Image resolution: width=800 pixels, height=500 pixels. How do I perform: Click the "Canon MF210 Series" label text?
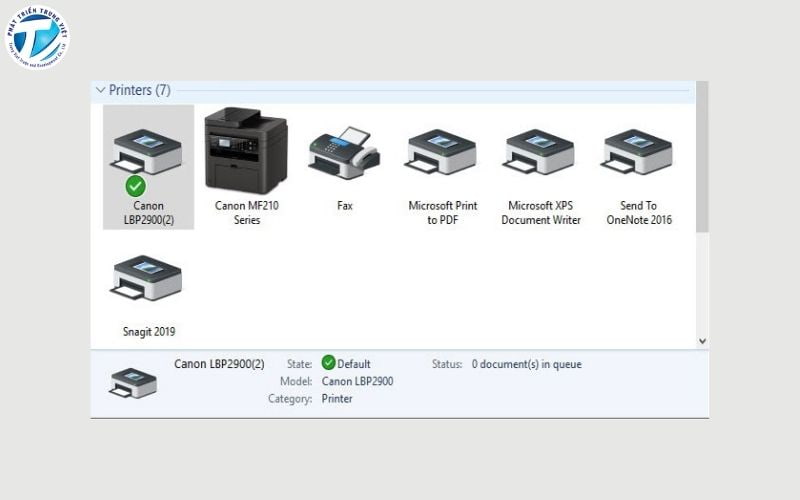click(246, 213)
